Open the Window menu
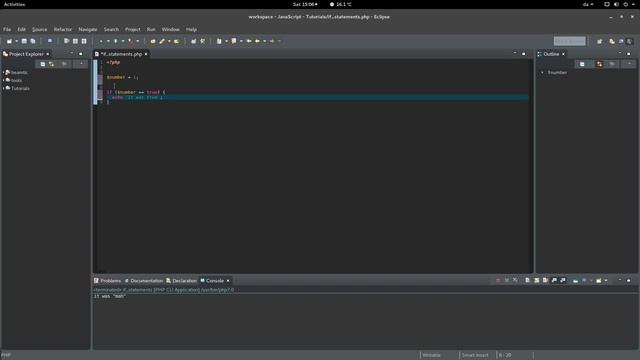The height and width of the screenshot is (360, 640). tap(171, 29)
